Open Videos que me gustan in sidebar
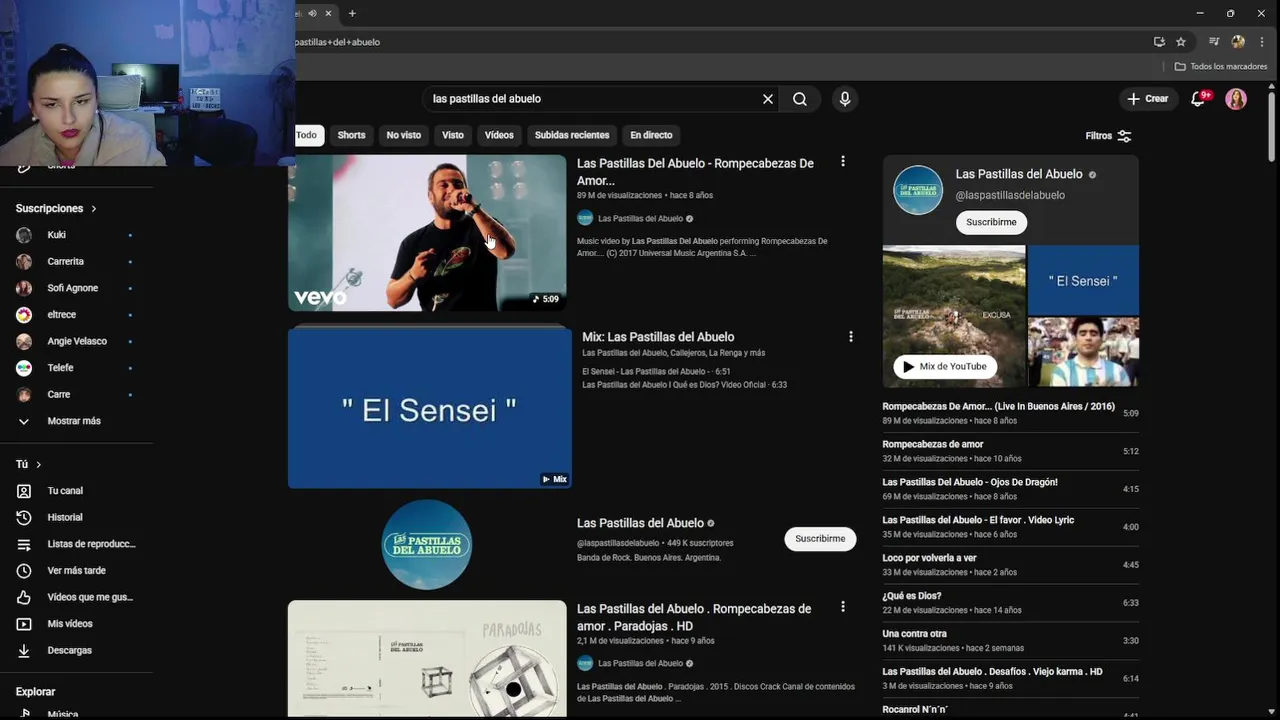1280x720 pixels. (77, 597)
